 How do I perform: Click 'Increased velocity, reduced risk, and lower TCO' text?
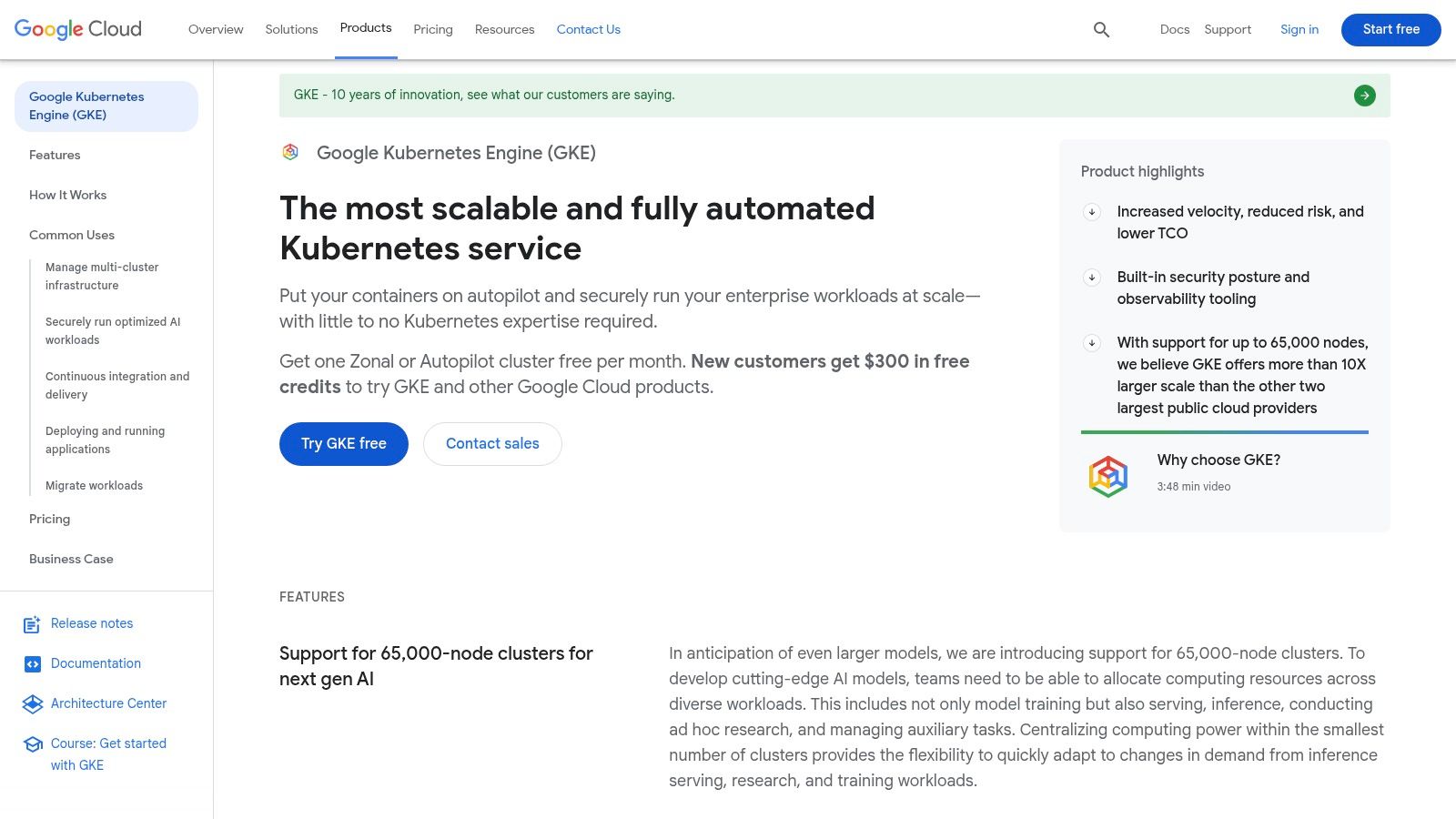pos(1240,223)
